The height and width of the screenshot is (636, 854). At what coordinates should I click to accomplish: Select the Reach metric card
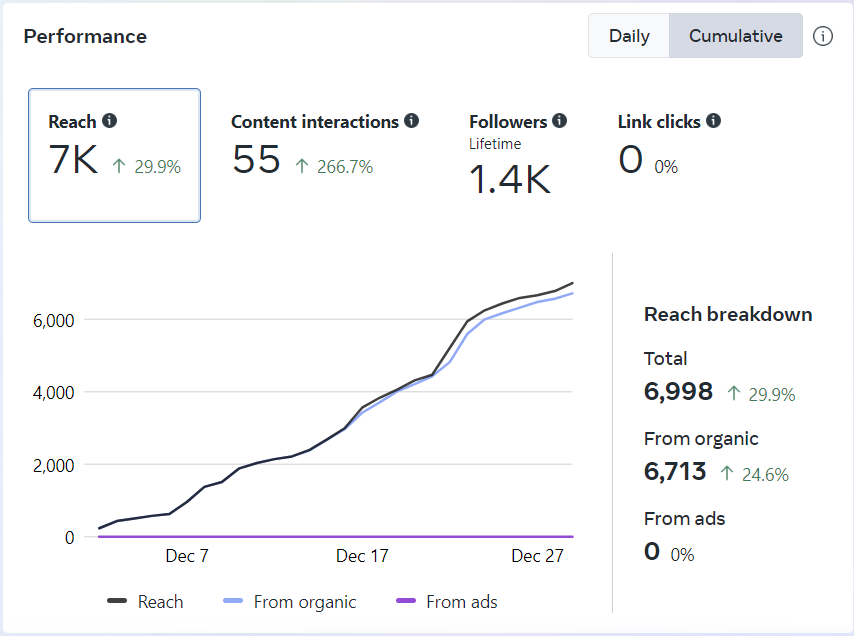click(x=114, y=155)
